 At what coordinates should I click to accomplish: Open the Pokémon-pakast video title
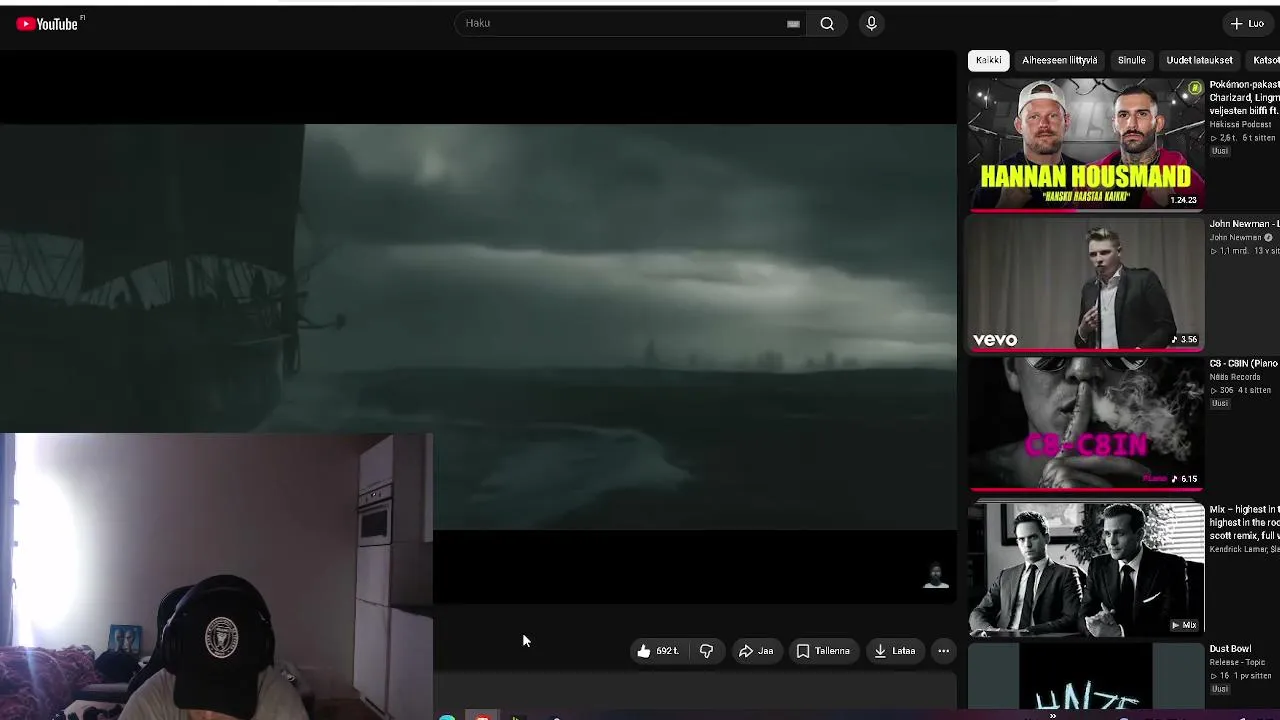(x=1244, y=98)
